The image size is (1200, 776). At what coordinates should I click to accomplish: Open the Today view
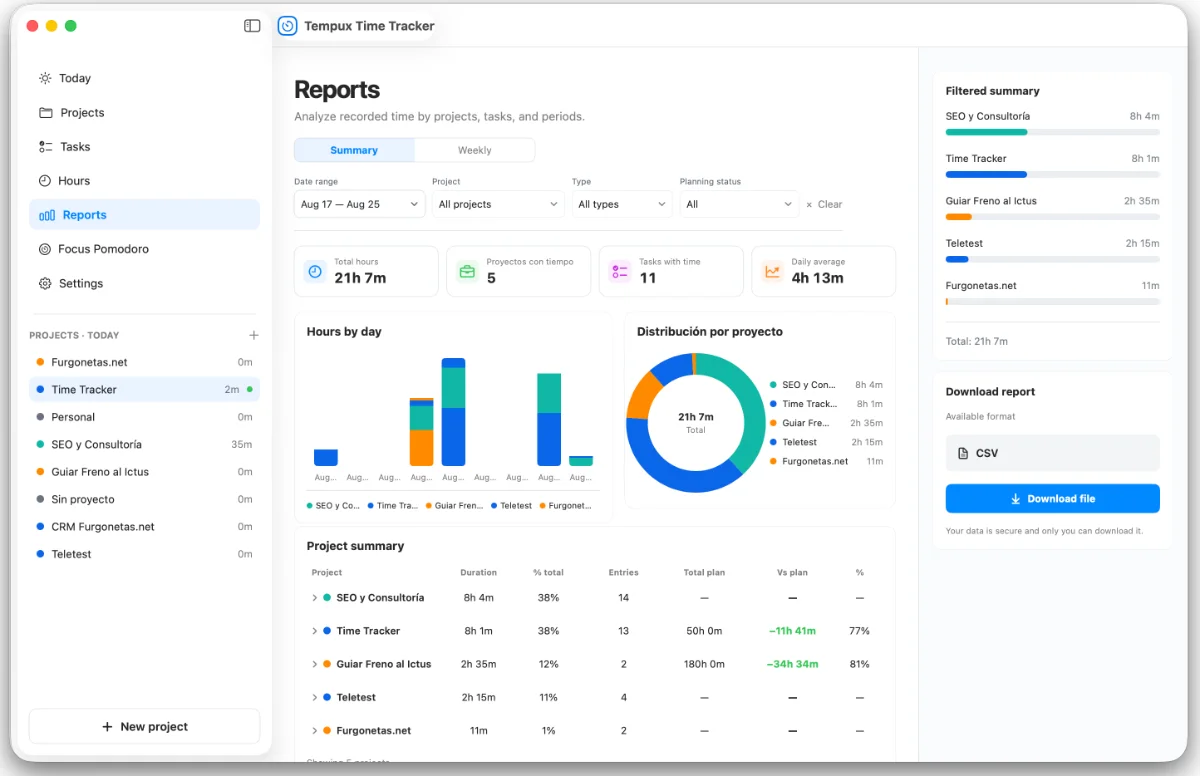tap(144, 78)
